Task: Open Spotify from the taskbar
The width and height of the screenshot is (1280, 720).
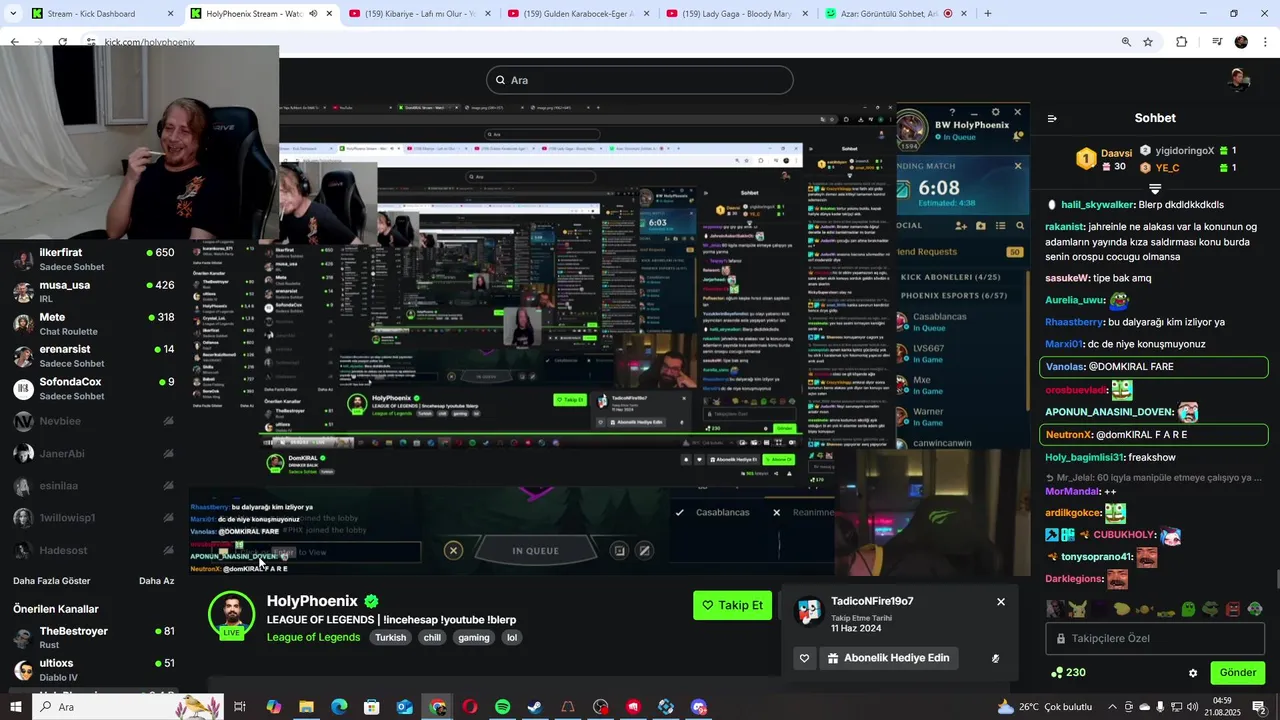Action: coord(503,707)
